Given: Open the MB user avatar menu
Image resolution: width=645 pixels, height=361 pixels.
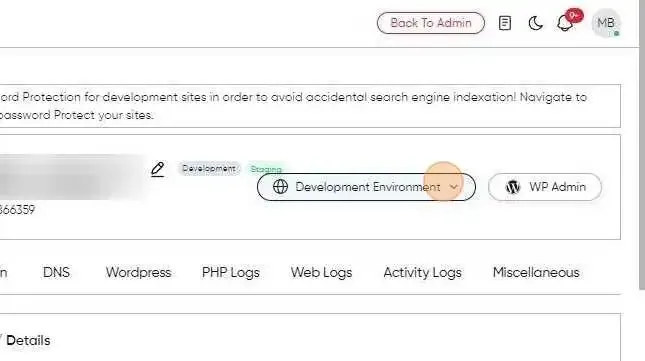Looking at the screenshot, I should pos(606,23).
